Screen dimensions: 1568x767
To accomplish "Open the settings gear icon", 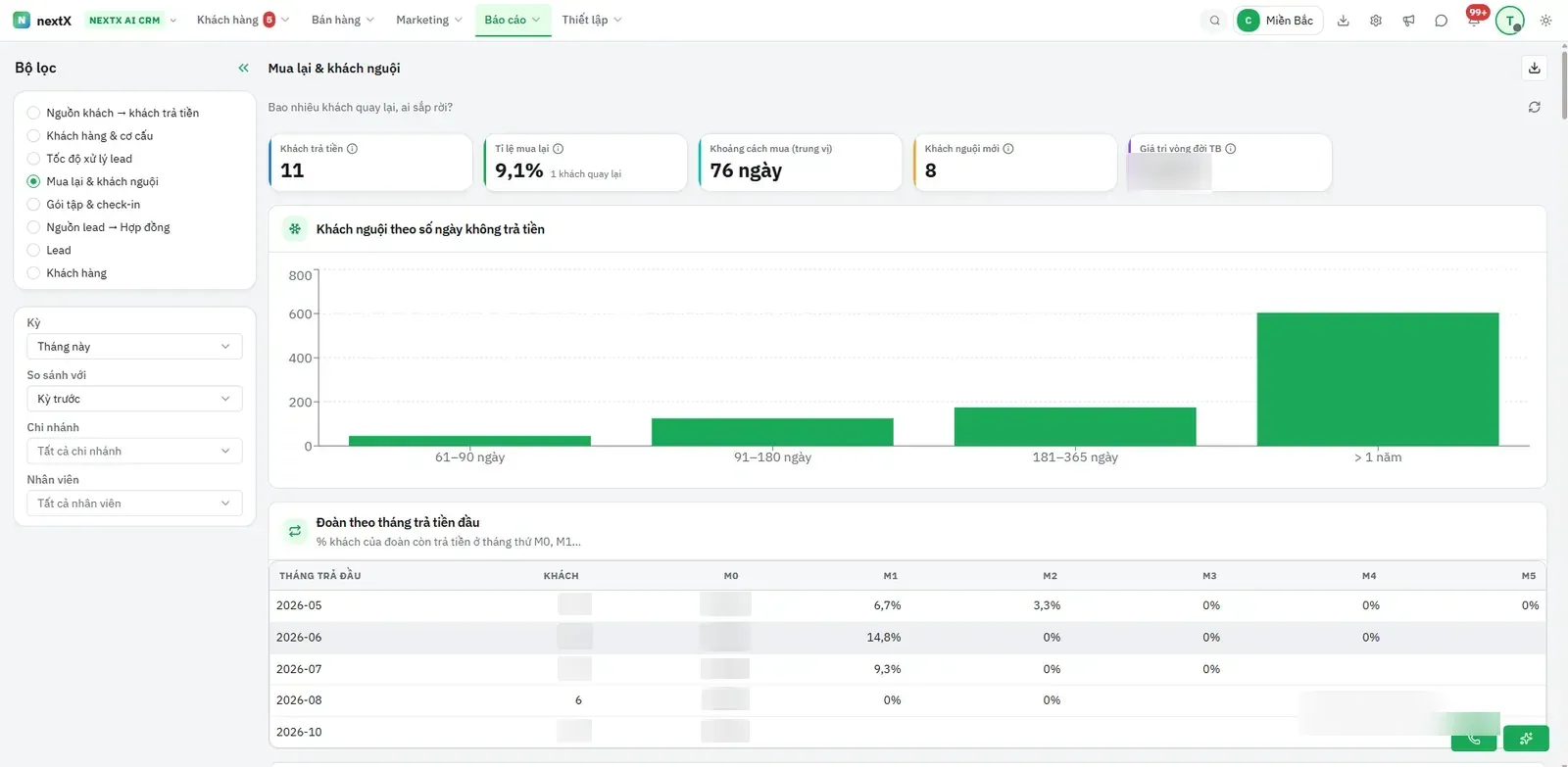I will pos(1376,21).
